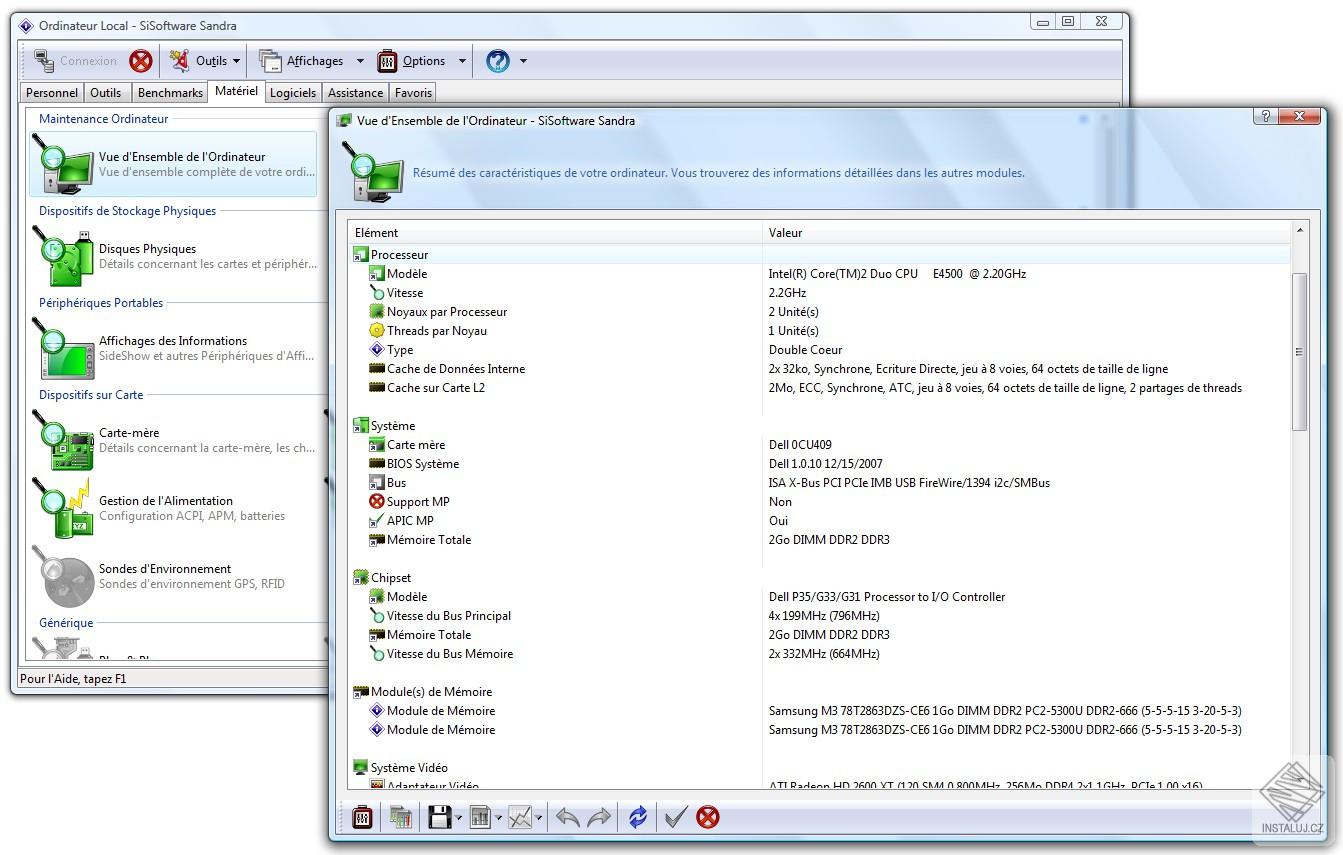
Task: Open the Logiciels tab
Action: coord(292,92)
